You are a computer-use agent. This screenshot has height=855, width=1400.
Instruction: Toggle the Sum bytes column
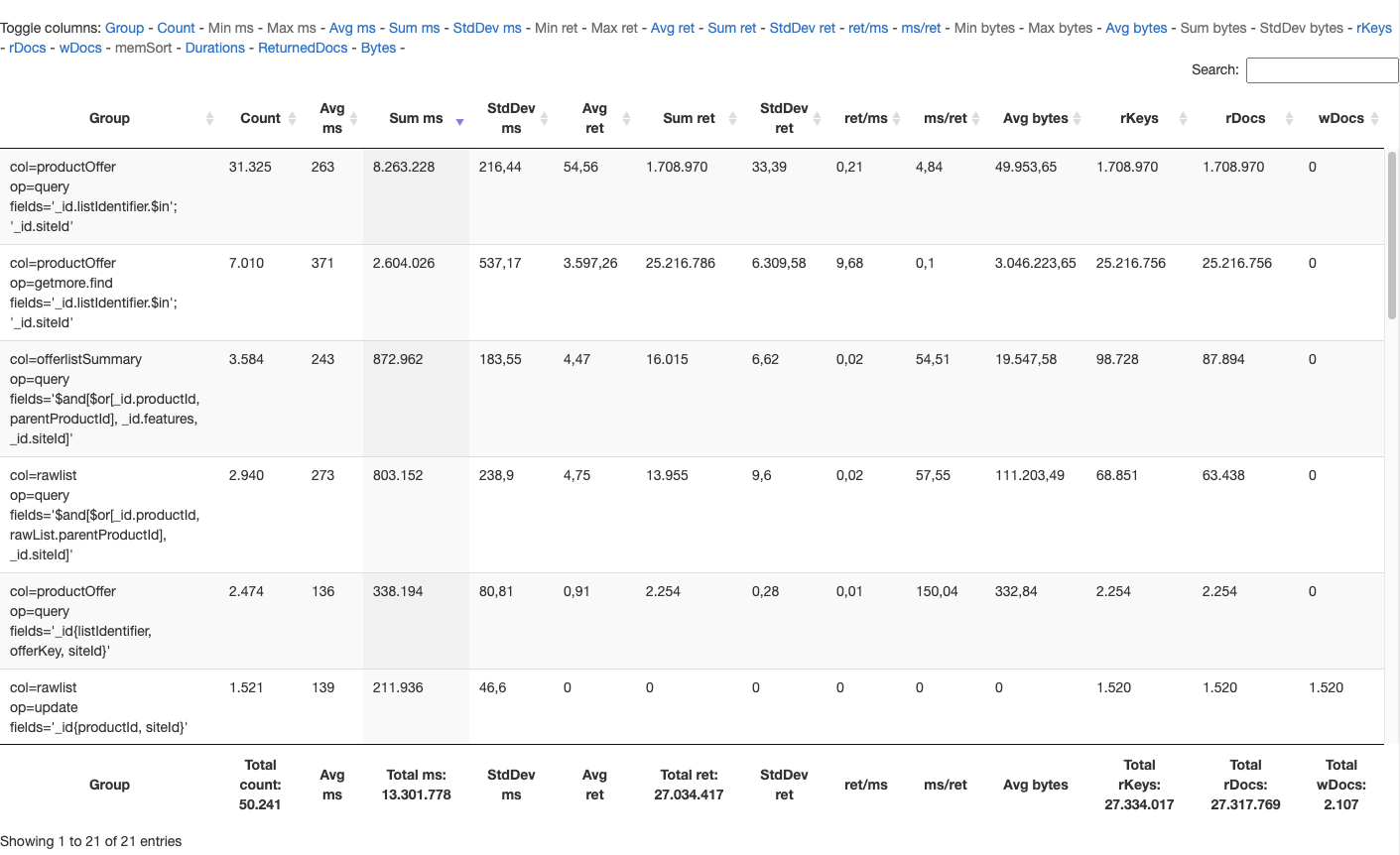pos(1213,28)
